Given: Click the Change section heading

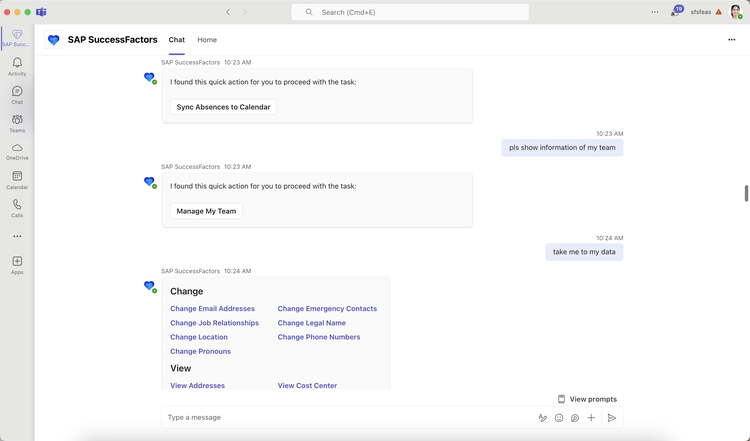Looking at the screenshot, I should coord(187,292).
